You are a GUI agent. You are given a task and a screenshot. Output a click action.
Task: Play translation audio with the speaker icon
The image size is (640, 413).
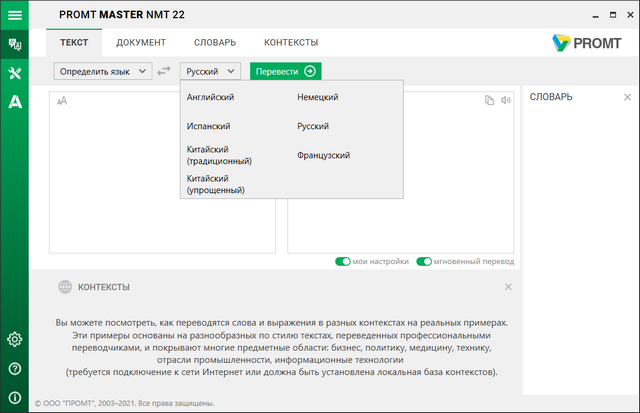pos(506,100)
